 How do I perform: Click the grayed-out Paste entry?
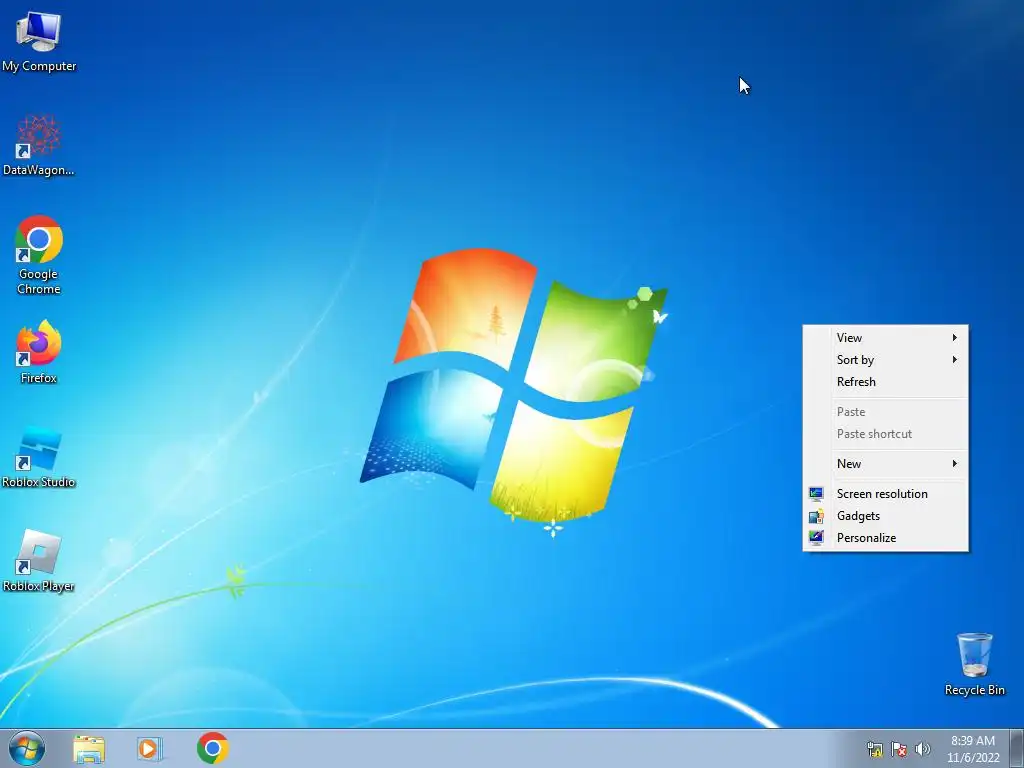886,412
